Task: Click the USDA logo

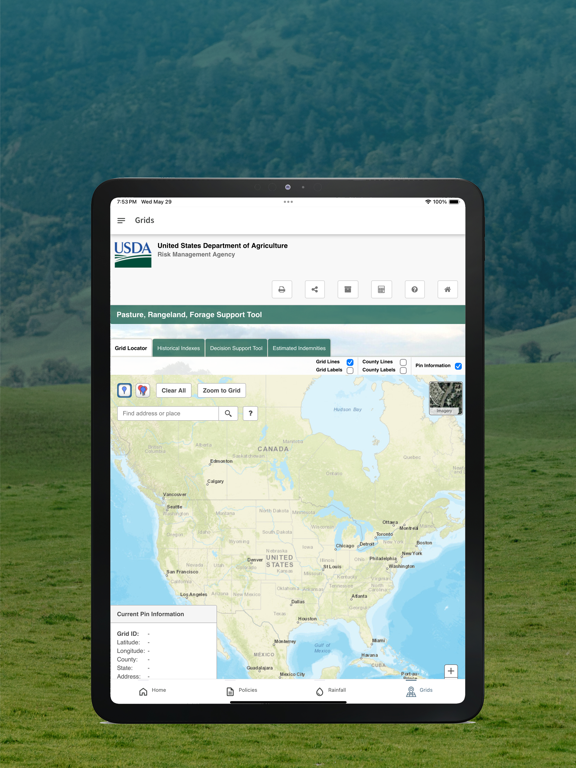Action: click(133, 254)
